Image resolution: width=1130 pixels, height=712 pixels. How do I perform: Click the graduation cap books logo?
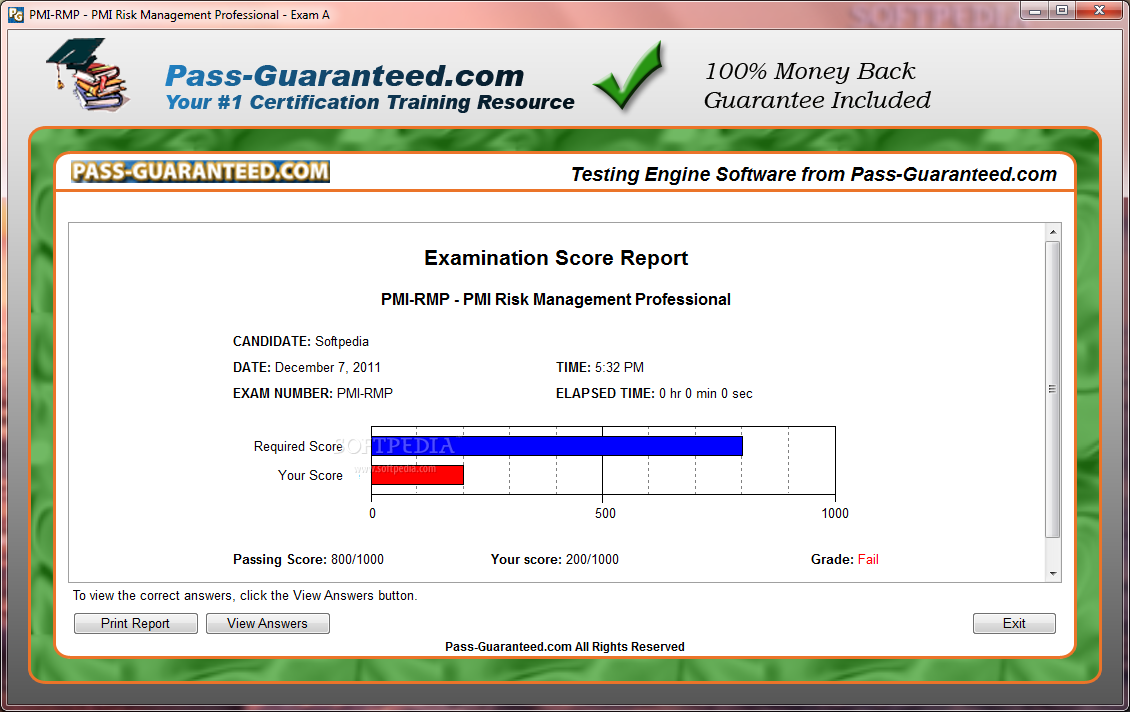(88, 74)
